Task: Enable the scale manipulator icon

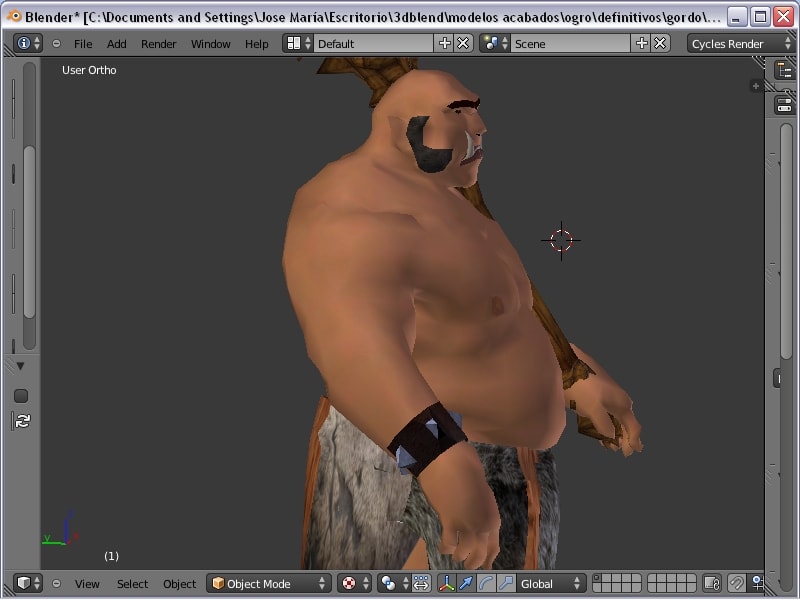Action: [506, 583]
